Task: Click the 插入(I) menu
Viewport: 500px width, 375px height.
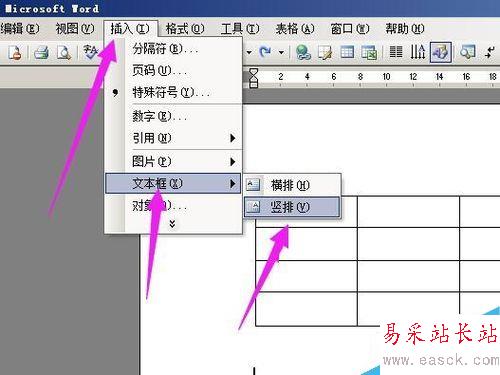Action: point(130,29)
